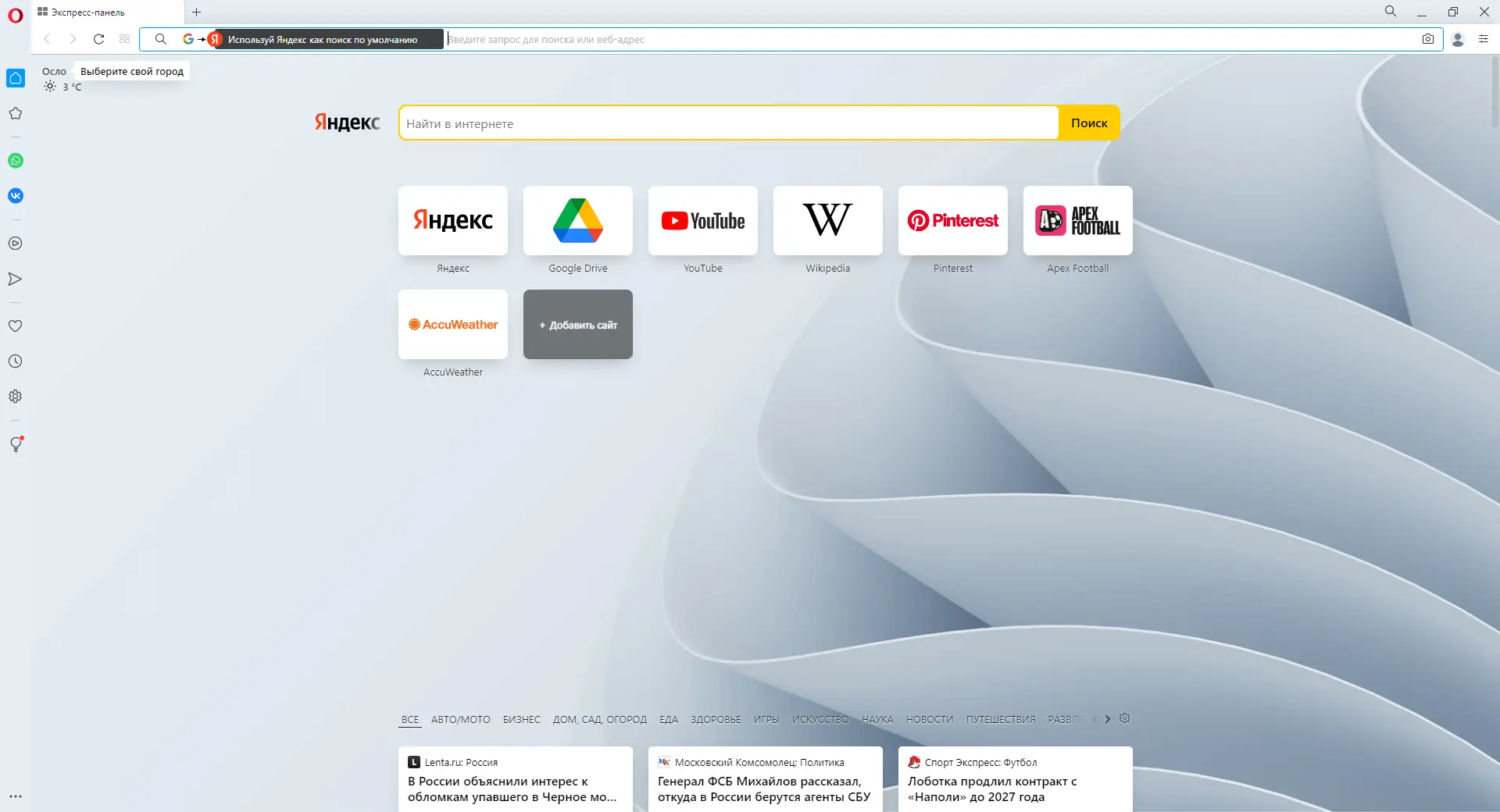
Task: Open the profile account icon
Action: coord(1458,39)
